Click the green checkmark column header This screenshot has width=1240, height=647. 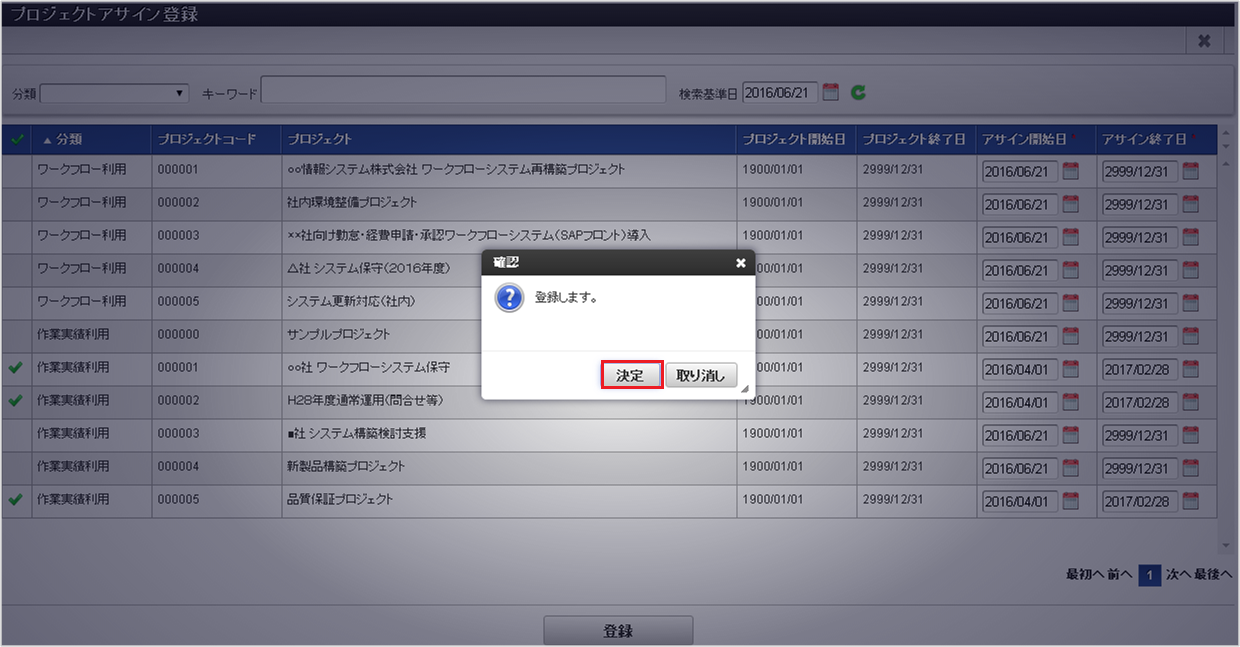(x=17, y=139)
